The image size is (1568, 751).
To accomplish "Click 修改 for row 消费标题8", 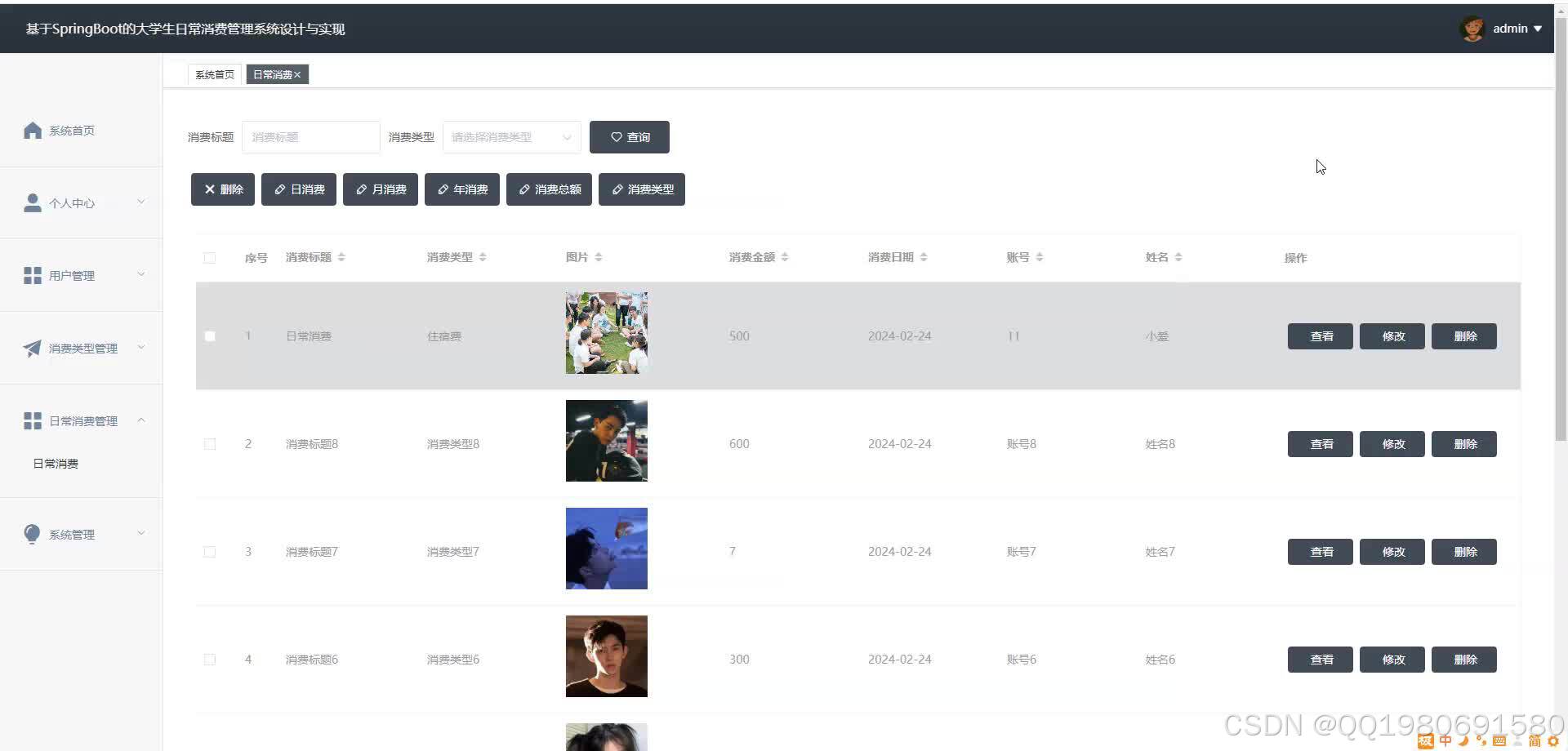I will 1392,444.
